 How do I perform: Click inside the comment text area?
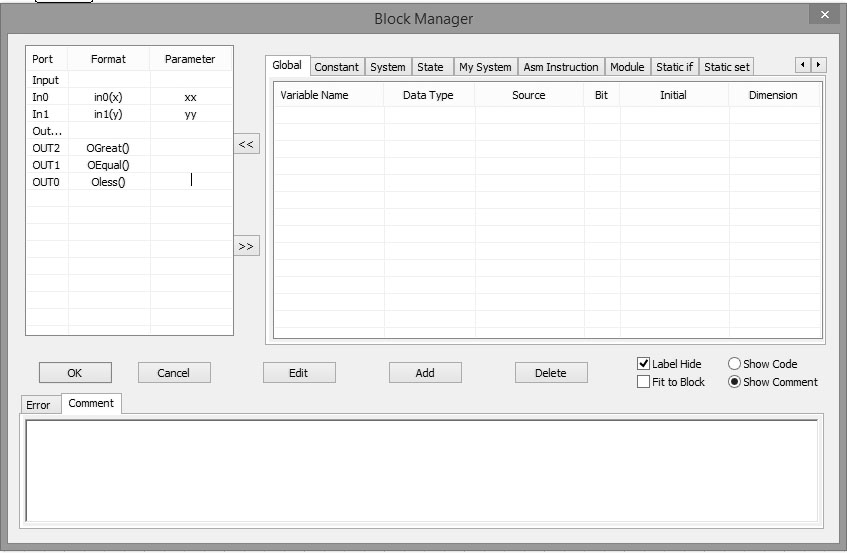[x=421, y=470]
